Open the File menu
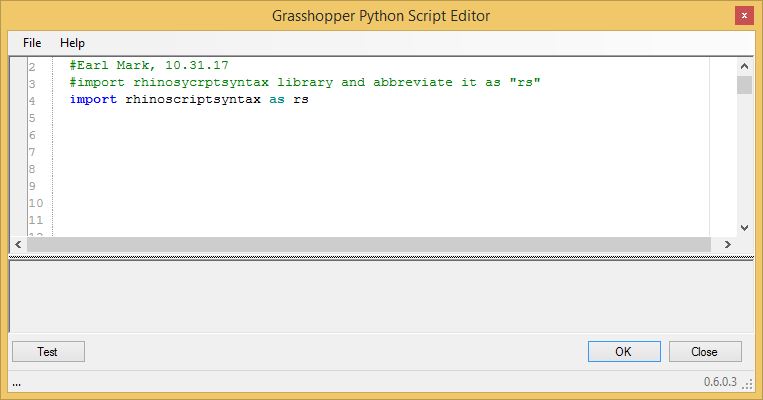The width and height of the screenshot is (763, 400). 32,43
